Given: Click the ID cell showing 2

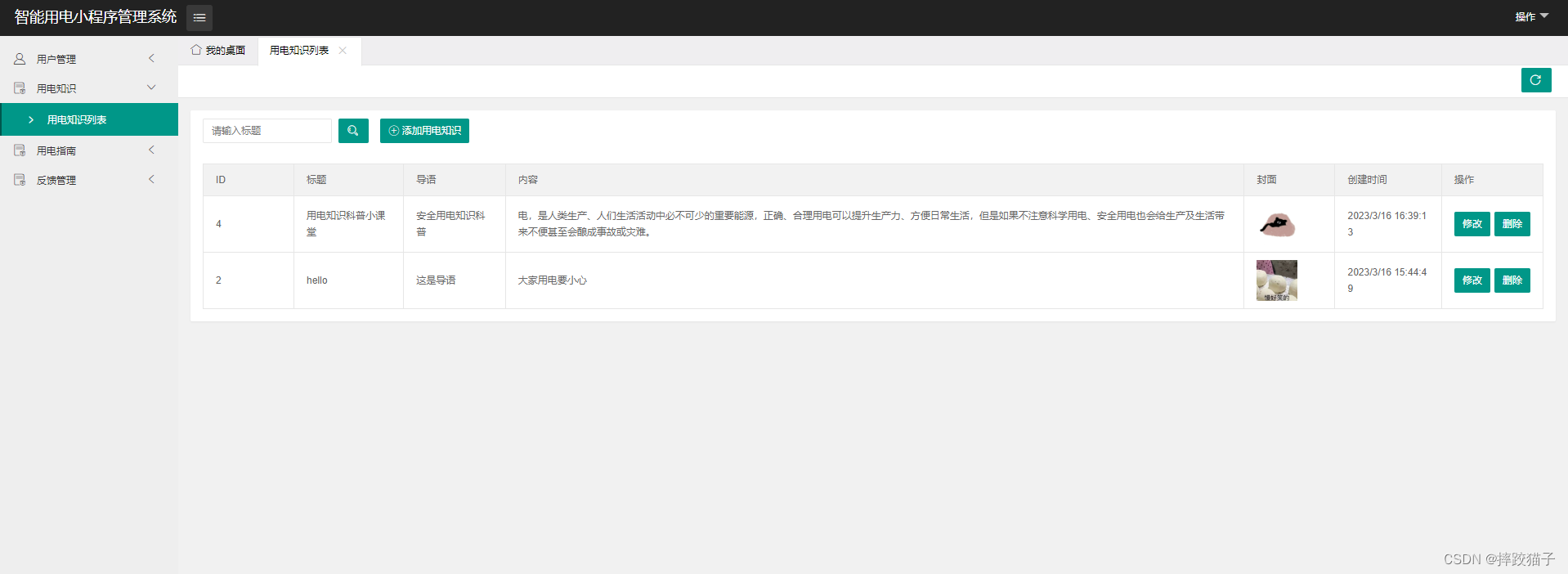Looking at the screenshot, I should pyautogui.click(x=249, y=280).
